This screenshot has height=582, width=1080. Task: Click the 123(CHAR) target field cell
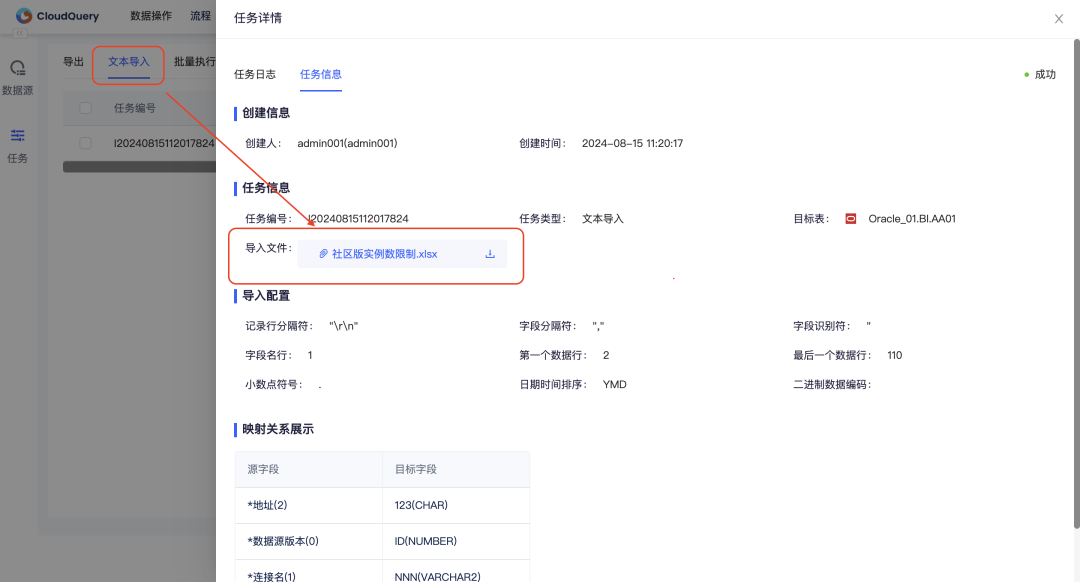tap(456, 505)
